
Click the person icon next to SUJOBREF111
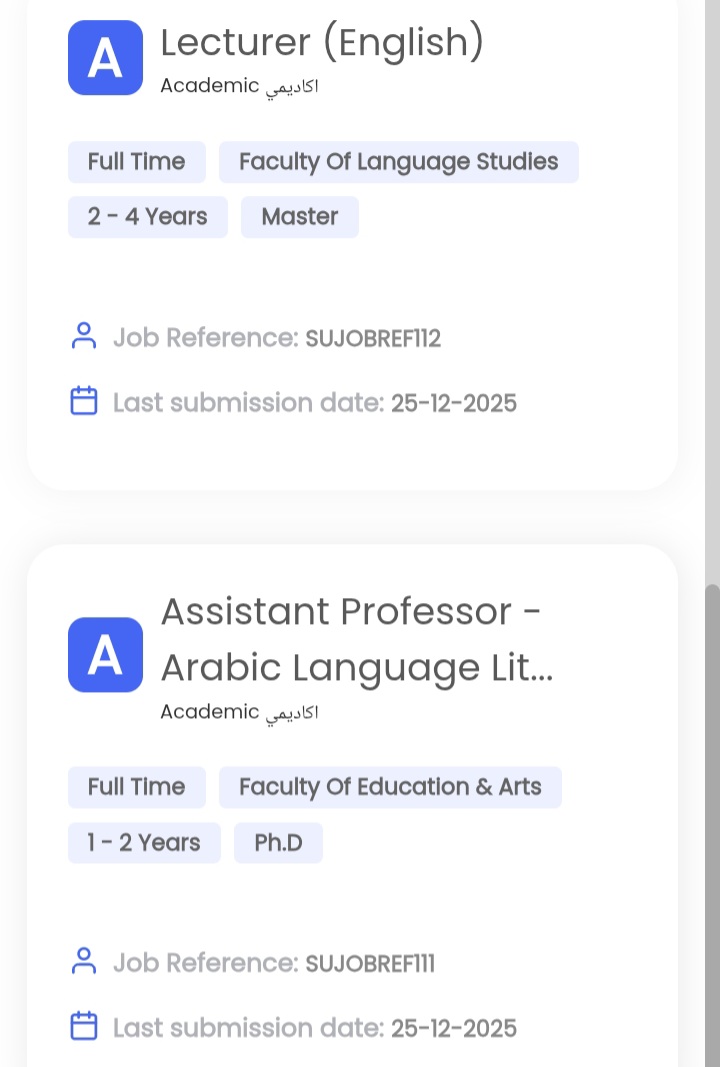coord(84,962)
